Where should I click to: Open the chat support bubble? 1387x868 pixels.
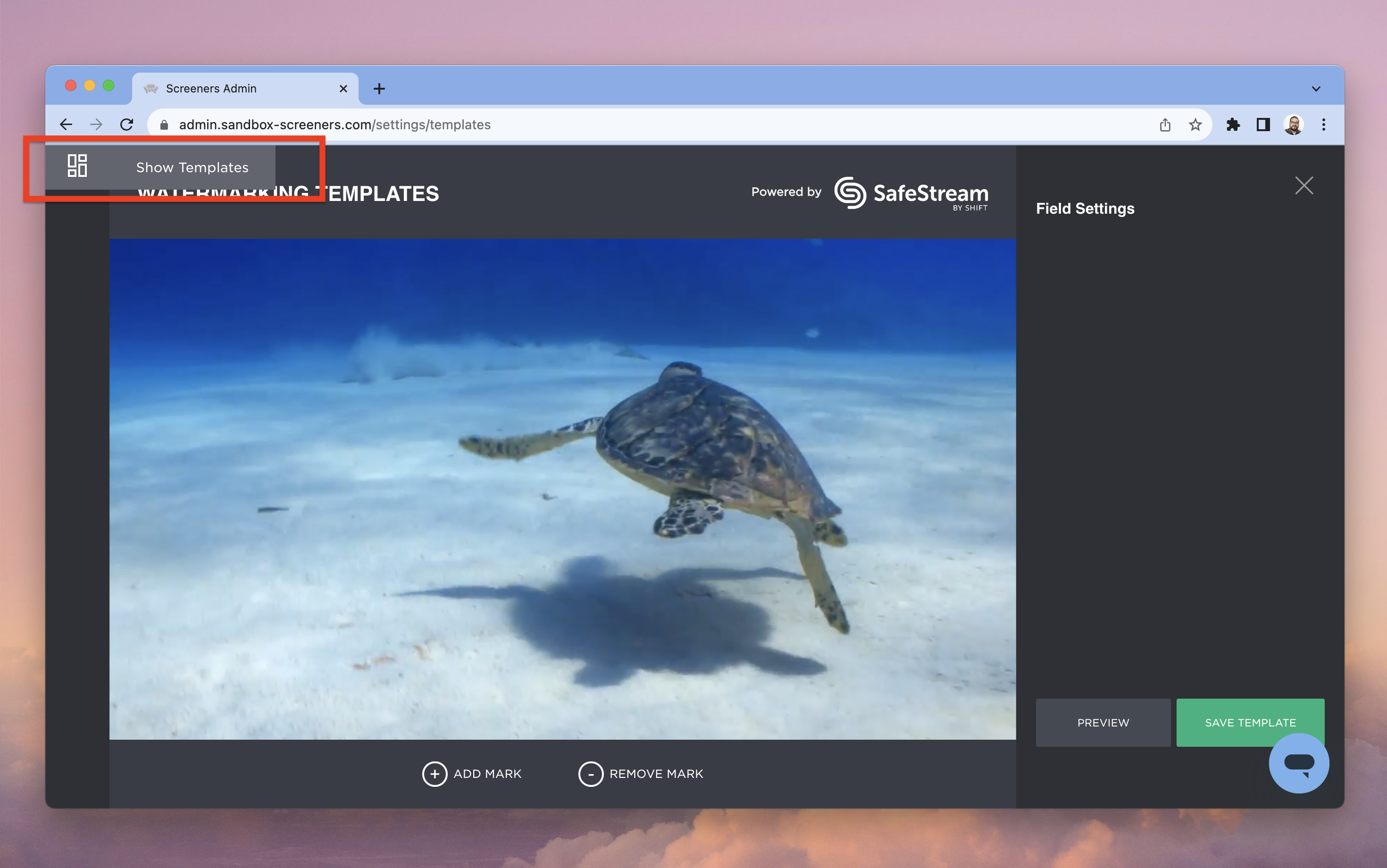point(1299,763)
